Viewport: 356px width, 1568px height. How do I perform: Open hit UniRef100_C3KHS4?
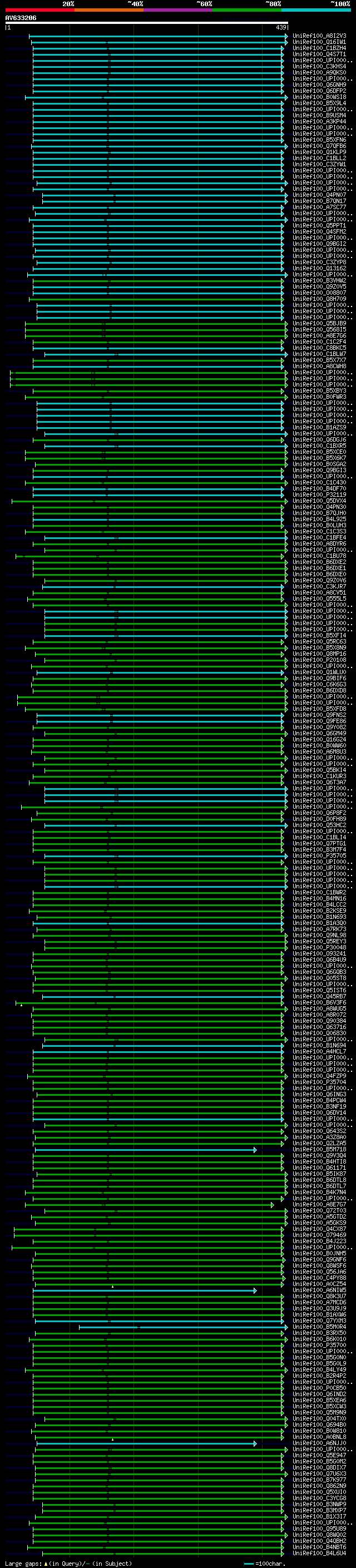[x=319, y=66]
